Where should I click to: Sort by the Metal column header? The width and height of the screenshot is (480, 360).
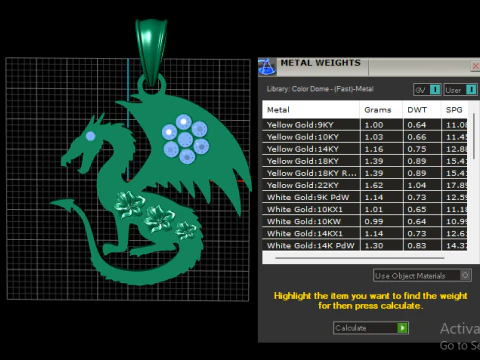click(311, 110)
